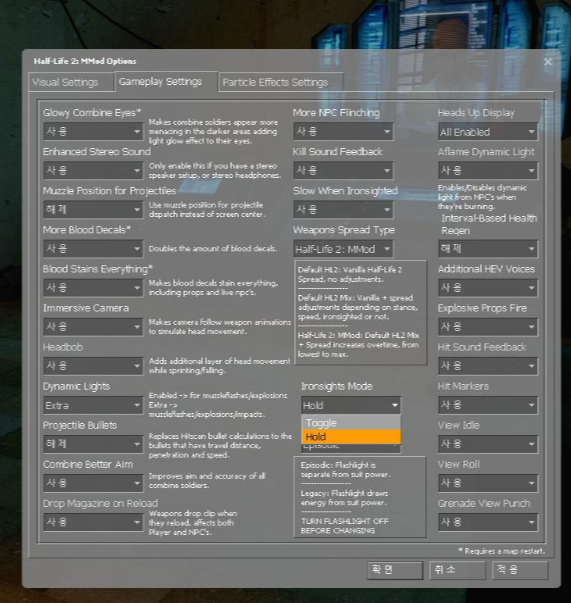
Task: Expand the View Roll dropdown
Action: click(488, 483)
